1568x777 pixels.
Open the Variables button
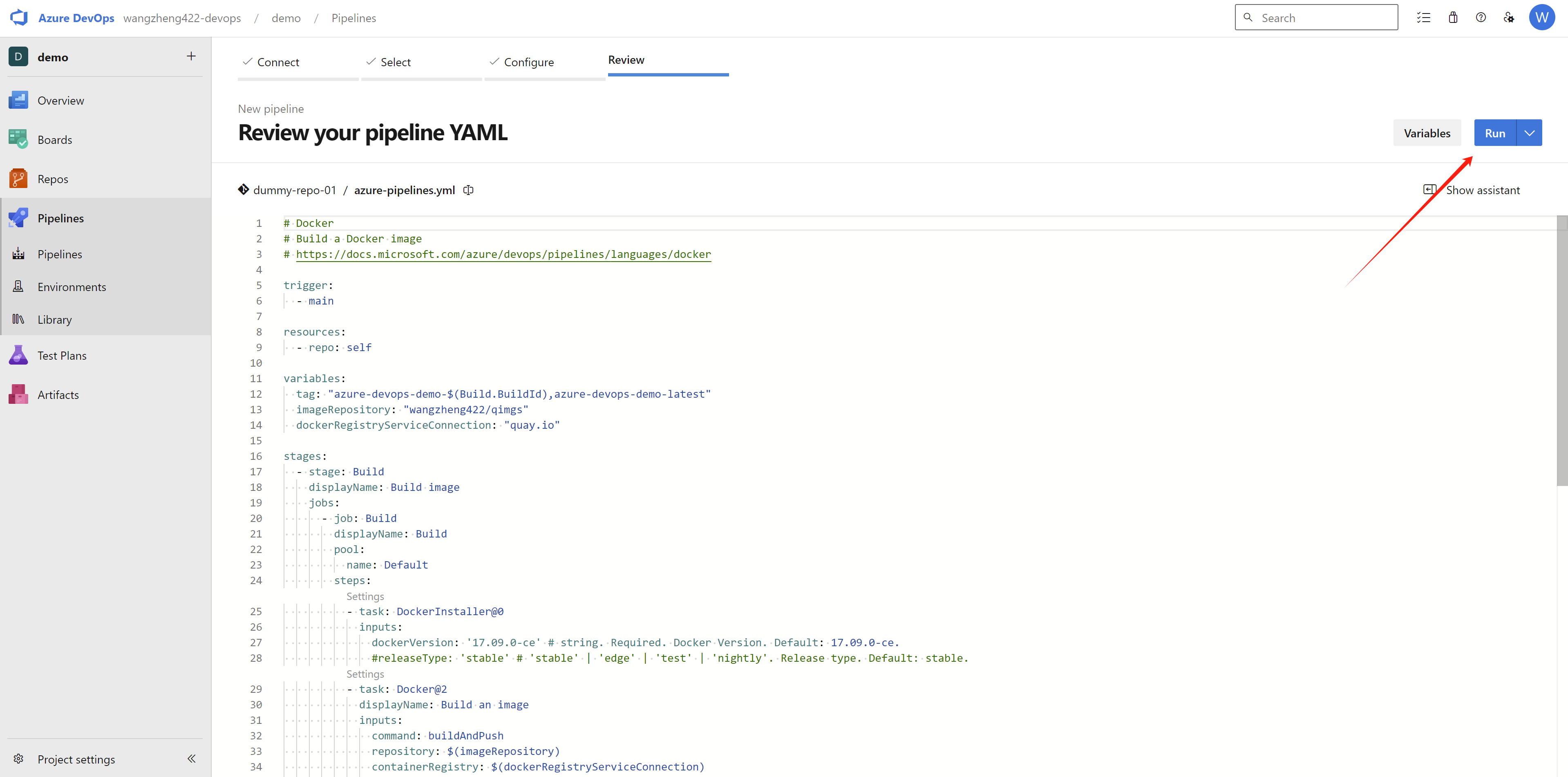point(1427,133)
